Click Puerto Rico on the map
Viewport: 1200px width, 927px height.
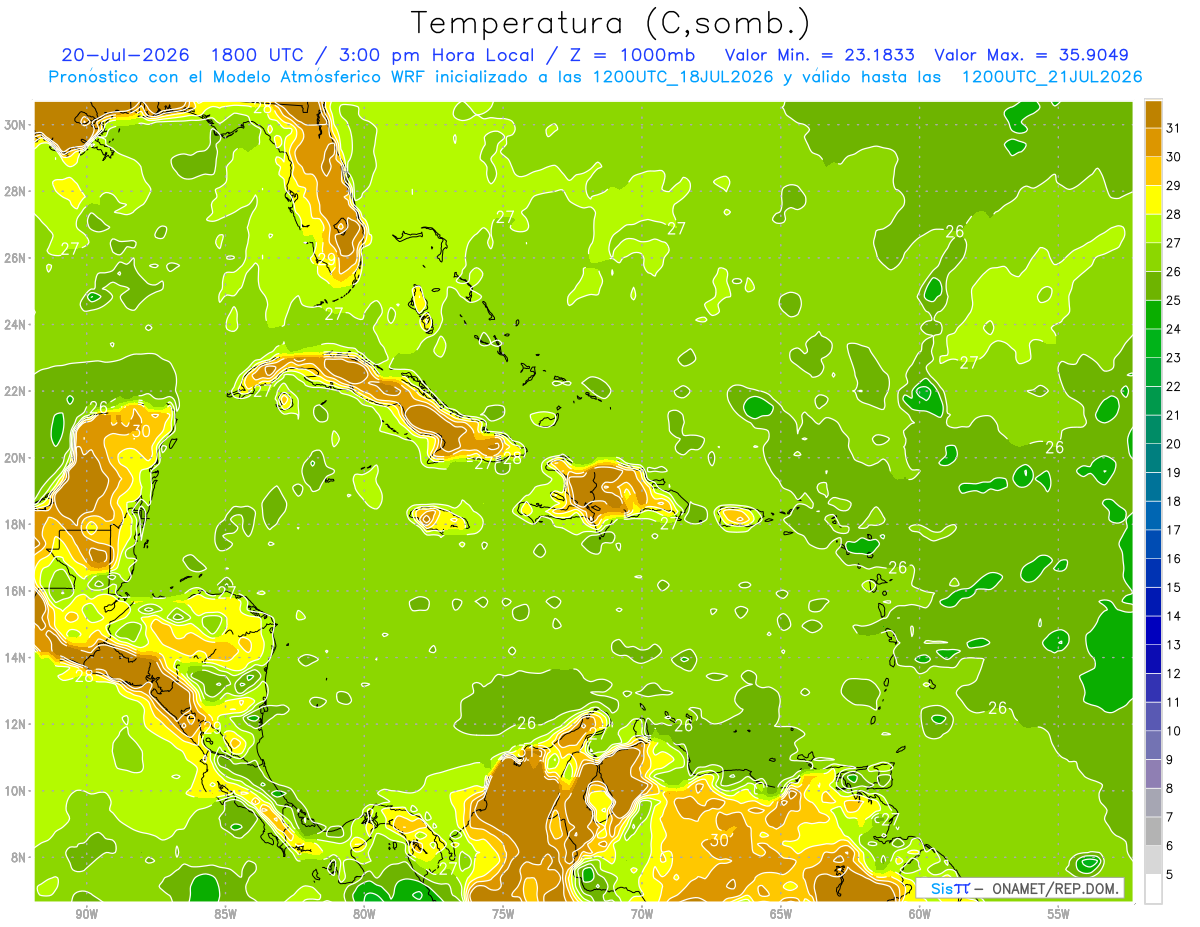[738, 516]
